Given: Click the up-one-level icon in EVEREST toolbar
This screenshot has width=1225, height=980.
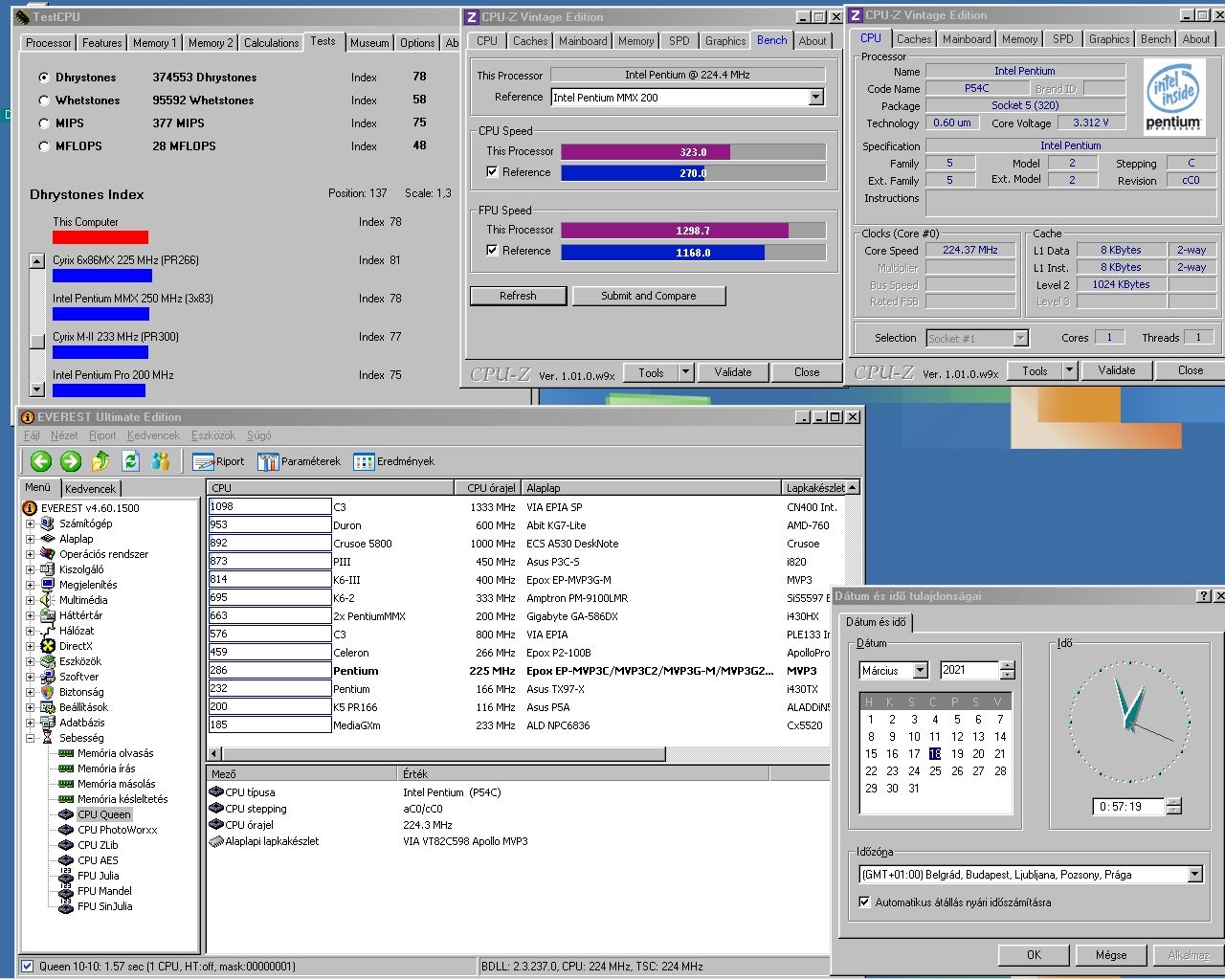Looking at the screenshot, I should (x=100, y=461).
